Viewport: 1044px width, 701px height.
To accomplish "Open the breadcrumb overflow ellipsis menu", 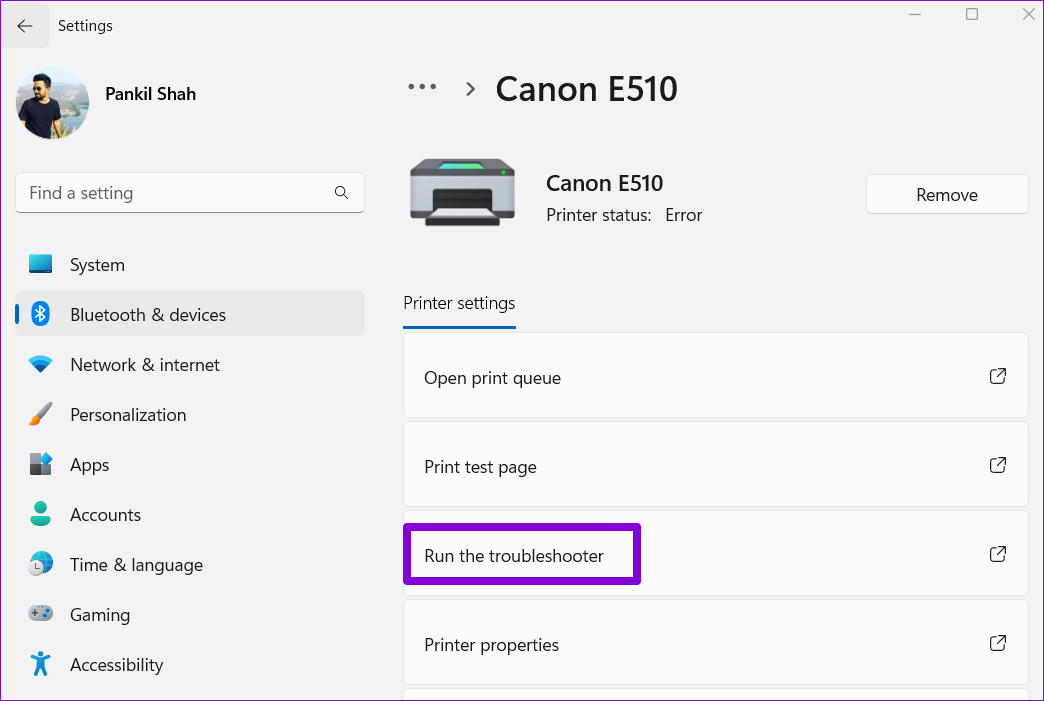I will tap(422, 87).
